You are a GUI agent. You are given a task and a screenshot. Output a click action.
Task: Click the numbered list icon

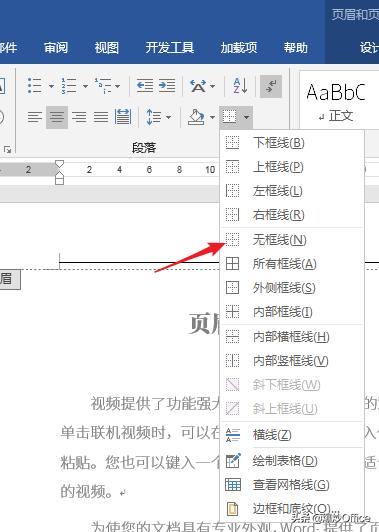(x=69, y=86)
